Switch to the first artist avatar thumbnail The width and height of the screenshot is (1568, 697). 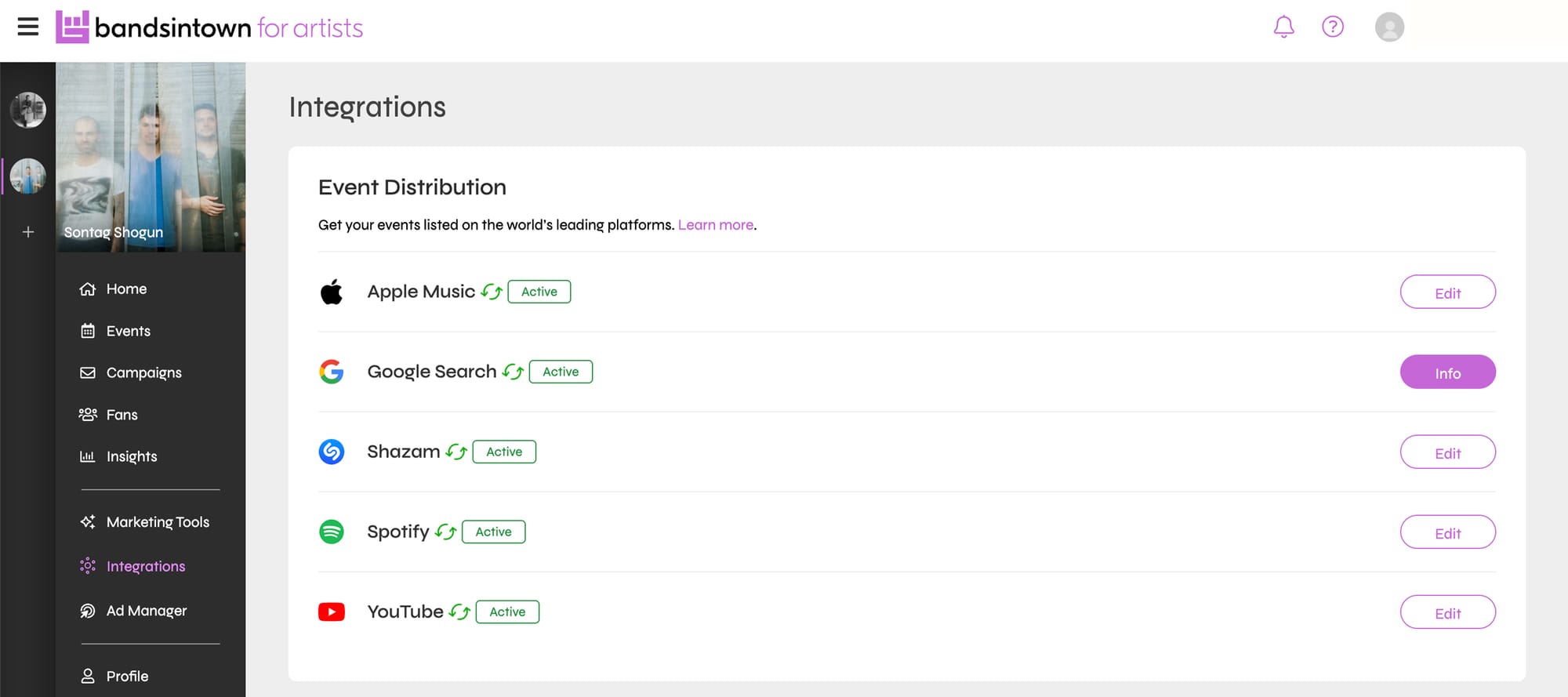[x=28, y=110]
